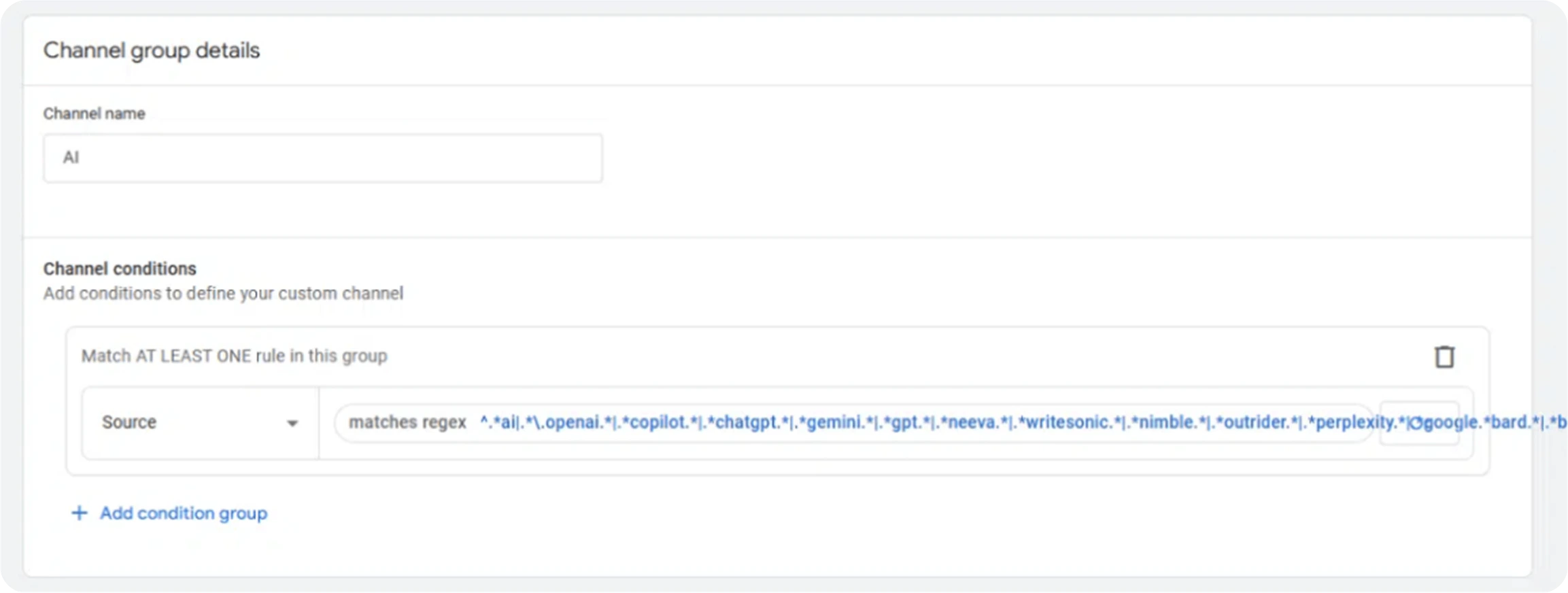Select the Channel conditions heading
Viewport: 1568px width, 593px height.
coord(120,269)
